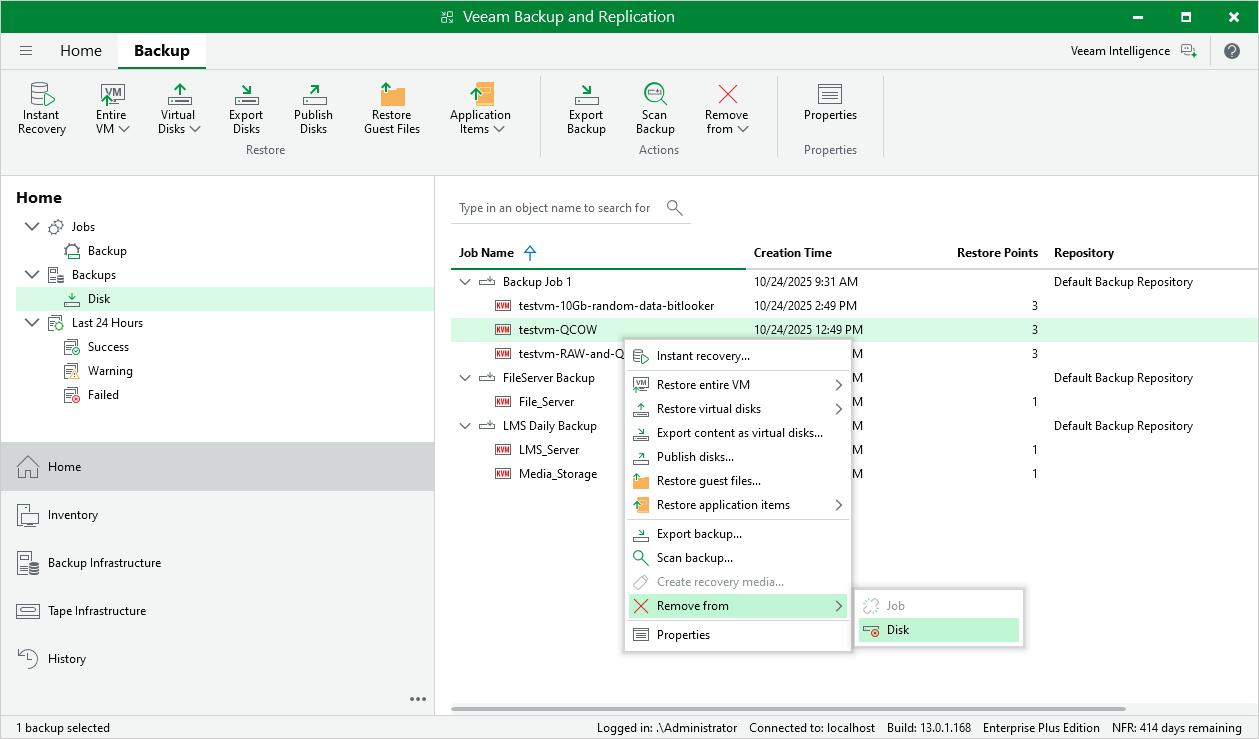Sort by Creation Time column header

click(793, 253)
